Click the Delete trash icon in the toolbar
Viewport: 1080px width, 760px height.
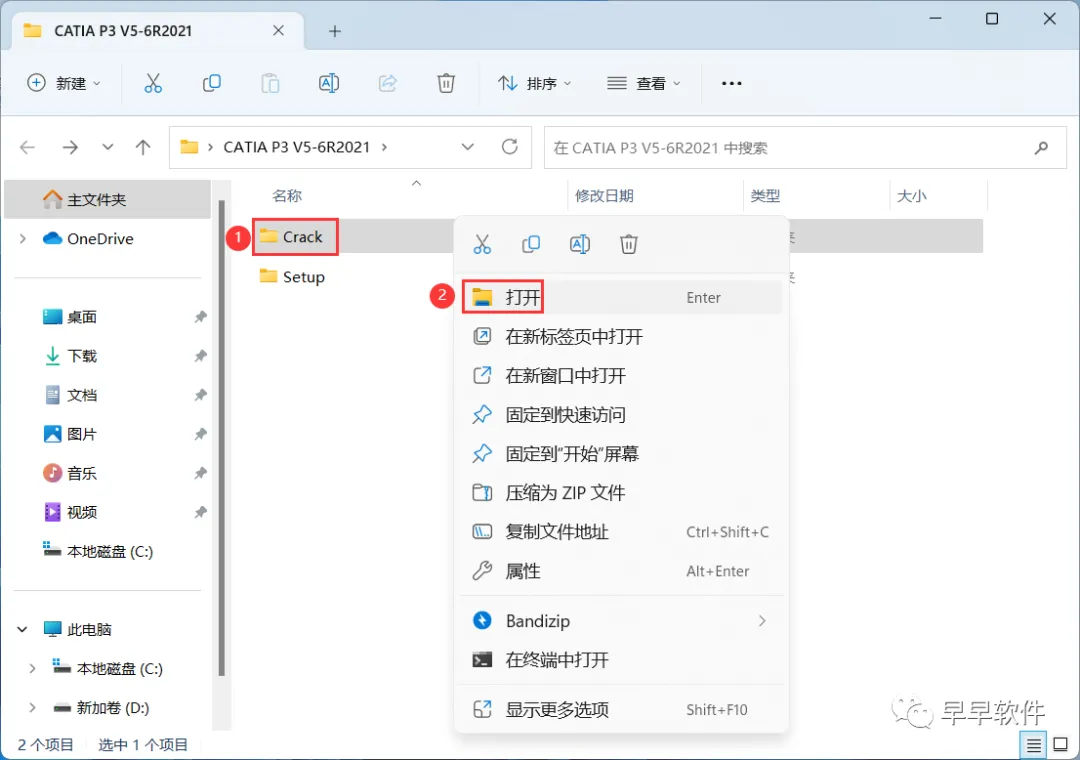446,83
